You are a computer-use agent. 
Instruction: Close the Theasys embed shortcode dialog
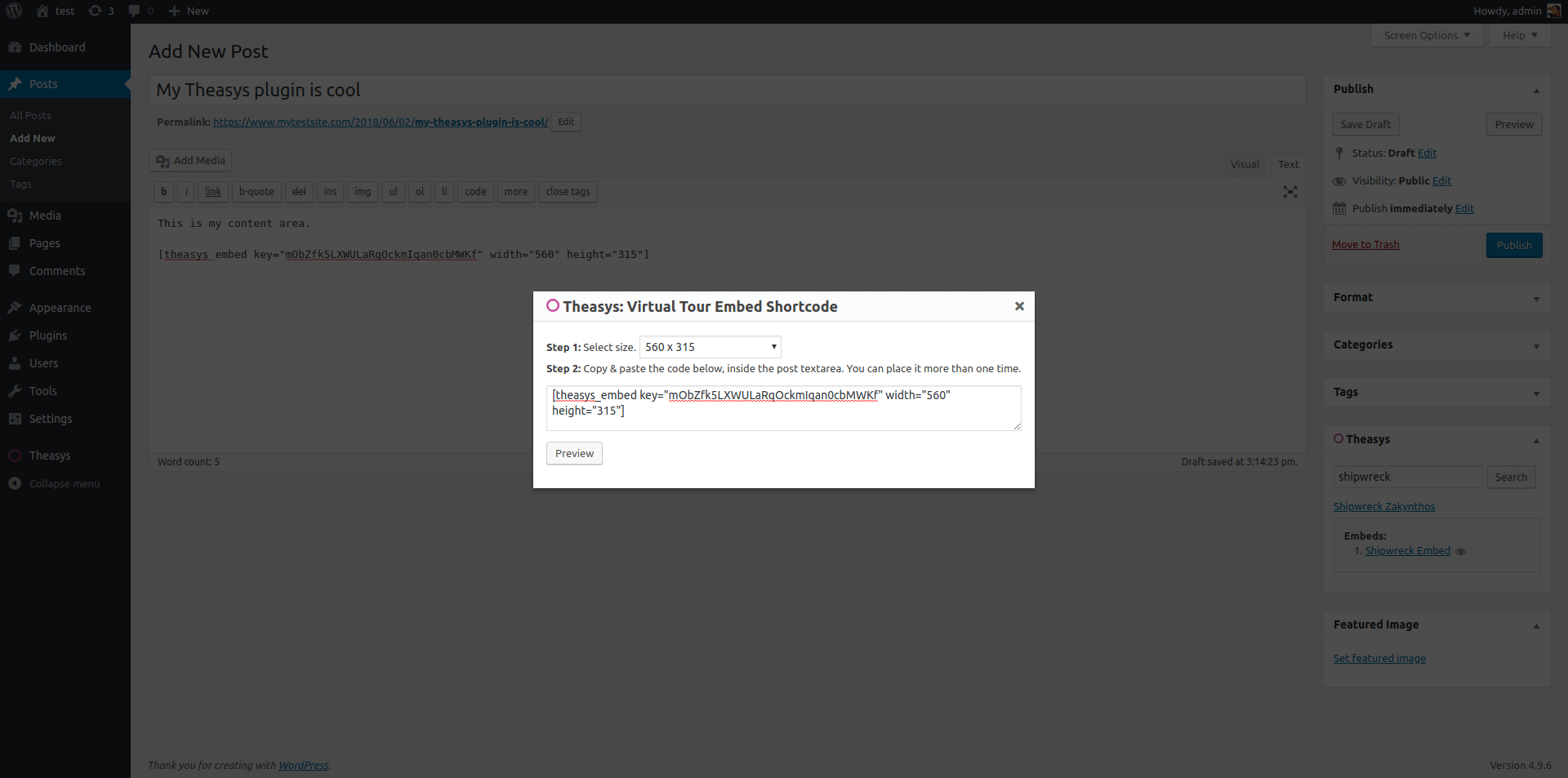click(x=1019, y=306)
